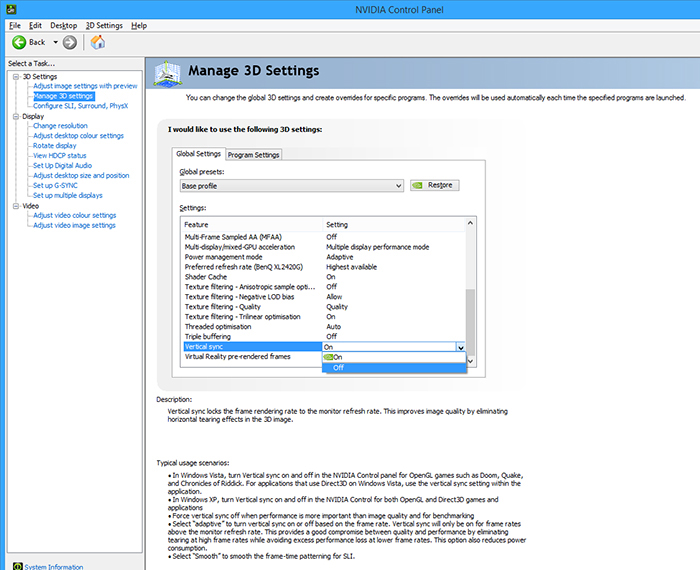Open the Set up G-SYNC link
700x570 pixels.
(55, 185)
